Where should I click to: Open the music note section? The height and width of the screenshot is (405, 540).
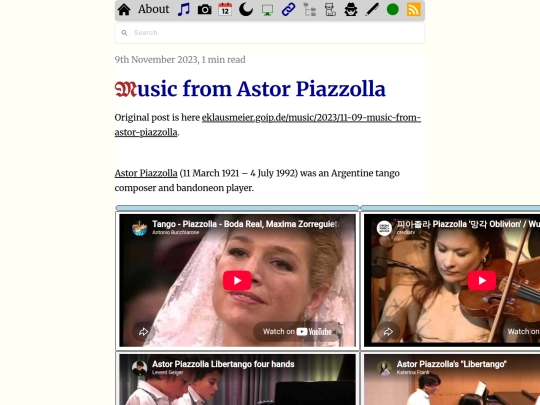184,10
